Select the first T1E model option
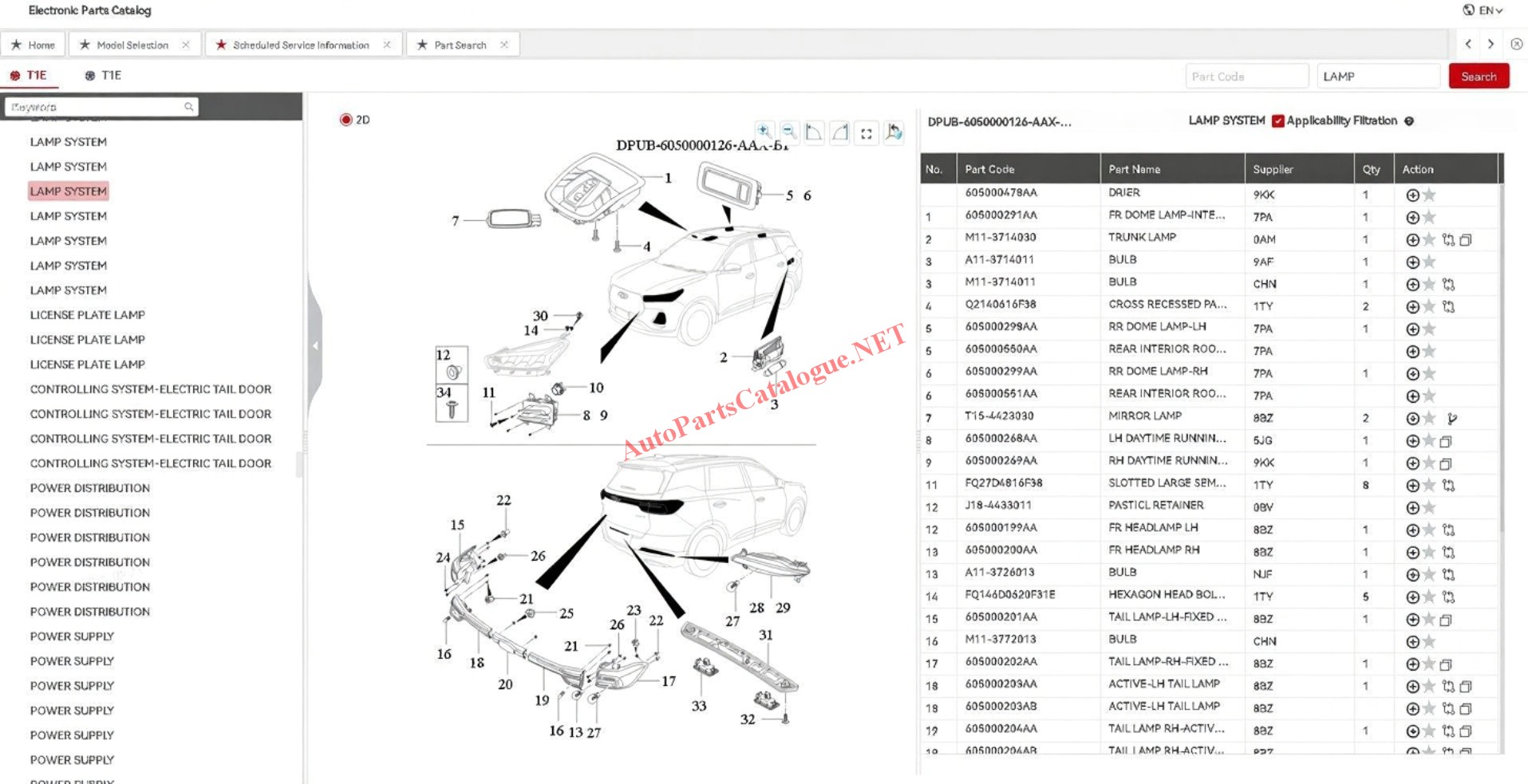 pyautogui.click(x=28, y=75)
